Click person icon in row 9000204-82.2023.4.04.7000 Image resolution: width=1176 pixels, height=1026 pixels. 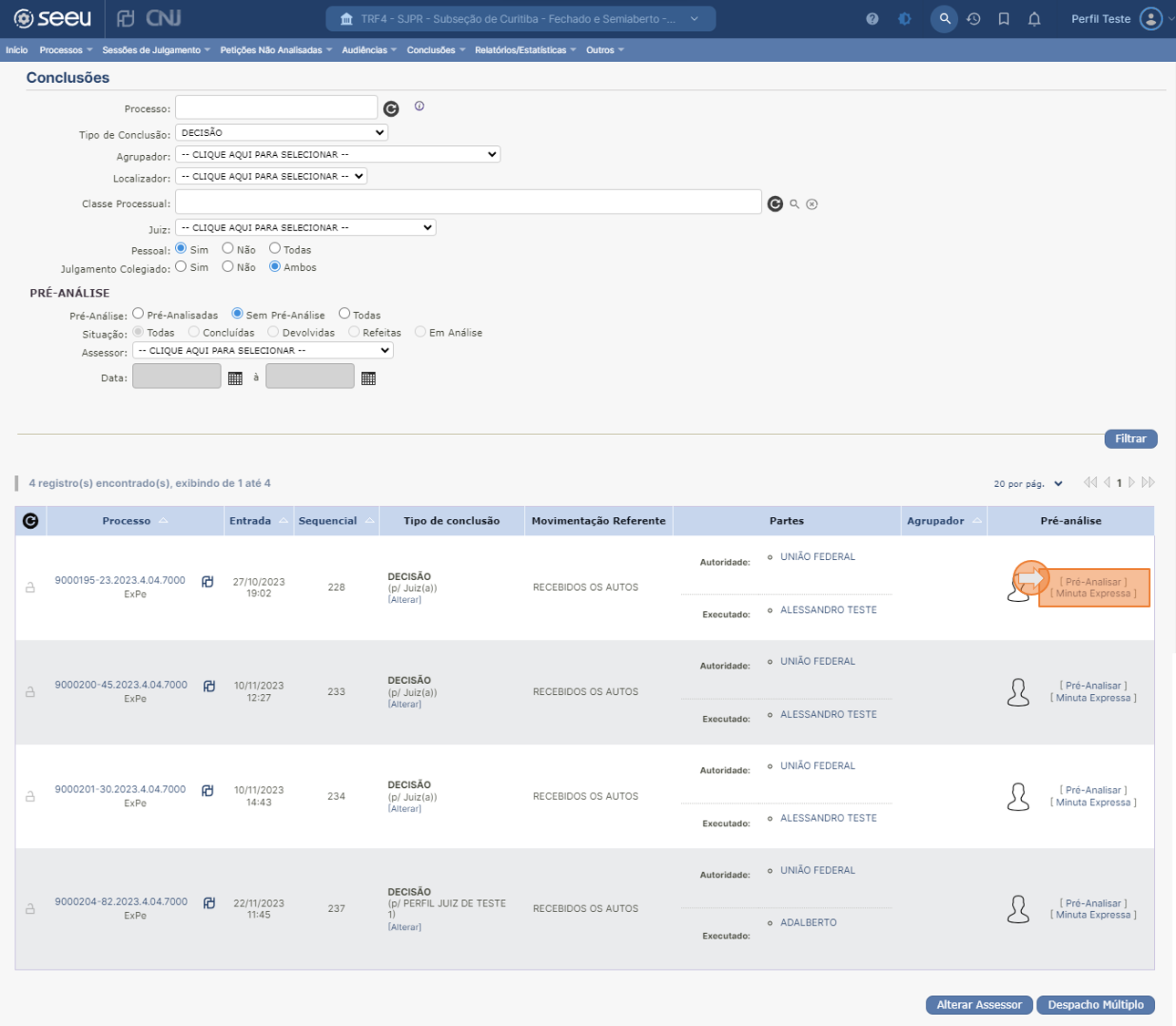pos(1018,908)
